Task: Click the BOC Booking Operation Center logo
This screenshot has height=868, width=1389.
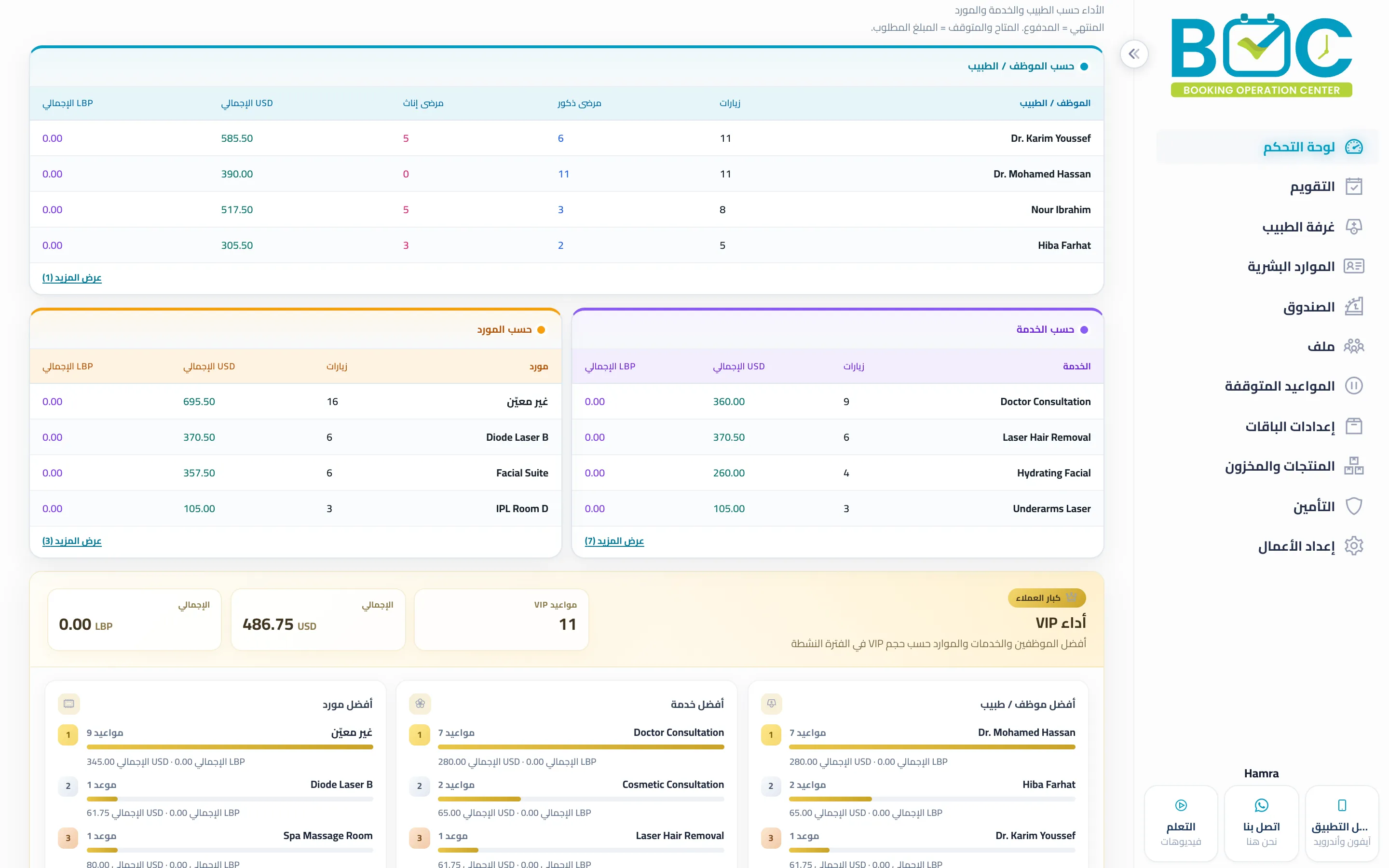Action: point(1261,55)
